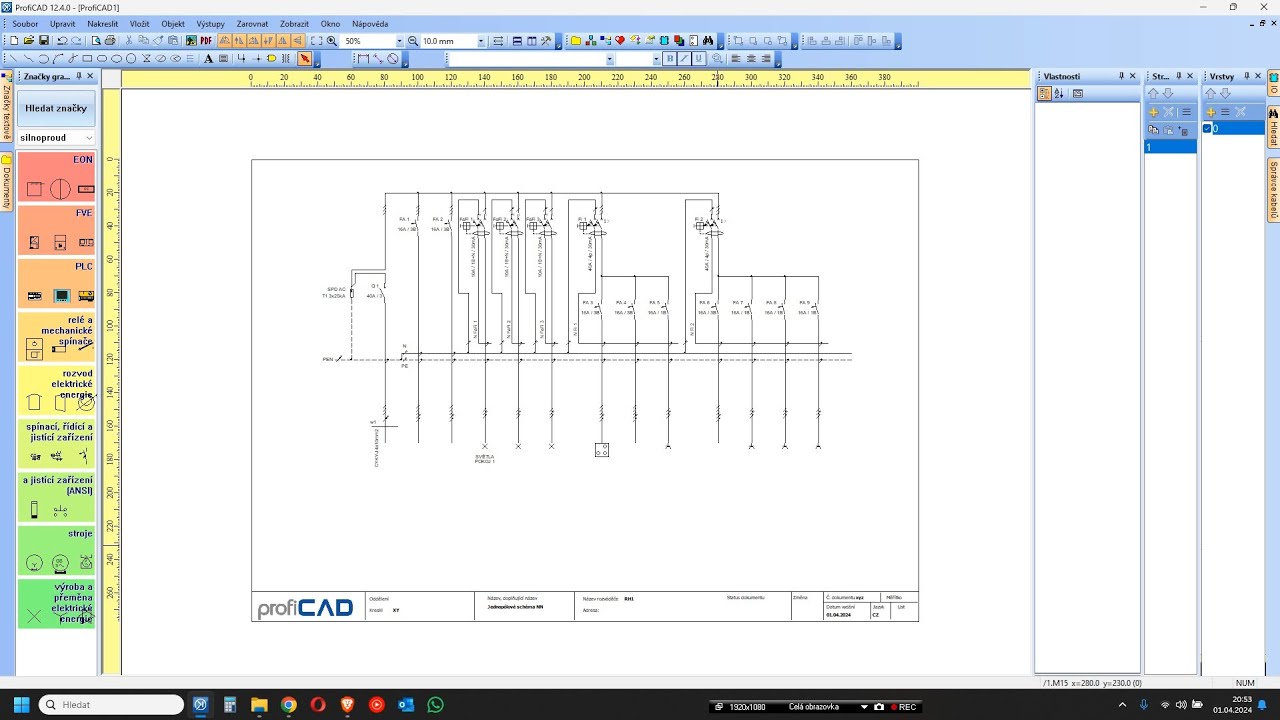Toggle right text alignment
The image size is (1280, 720).
[766, 58]
